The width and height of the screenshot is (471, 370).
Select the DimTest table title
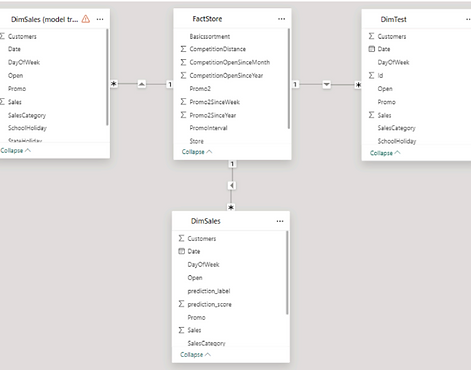click(393, 19)
